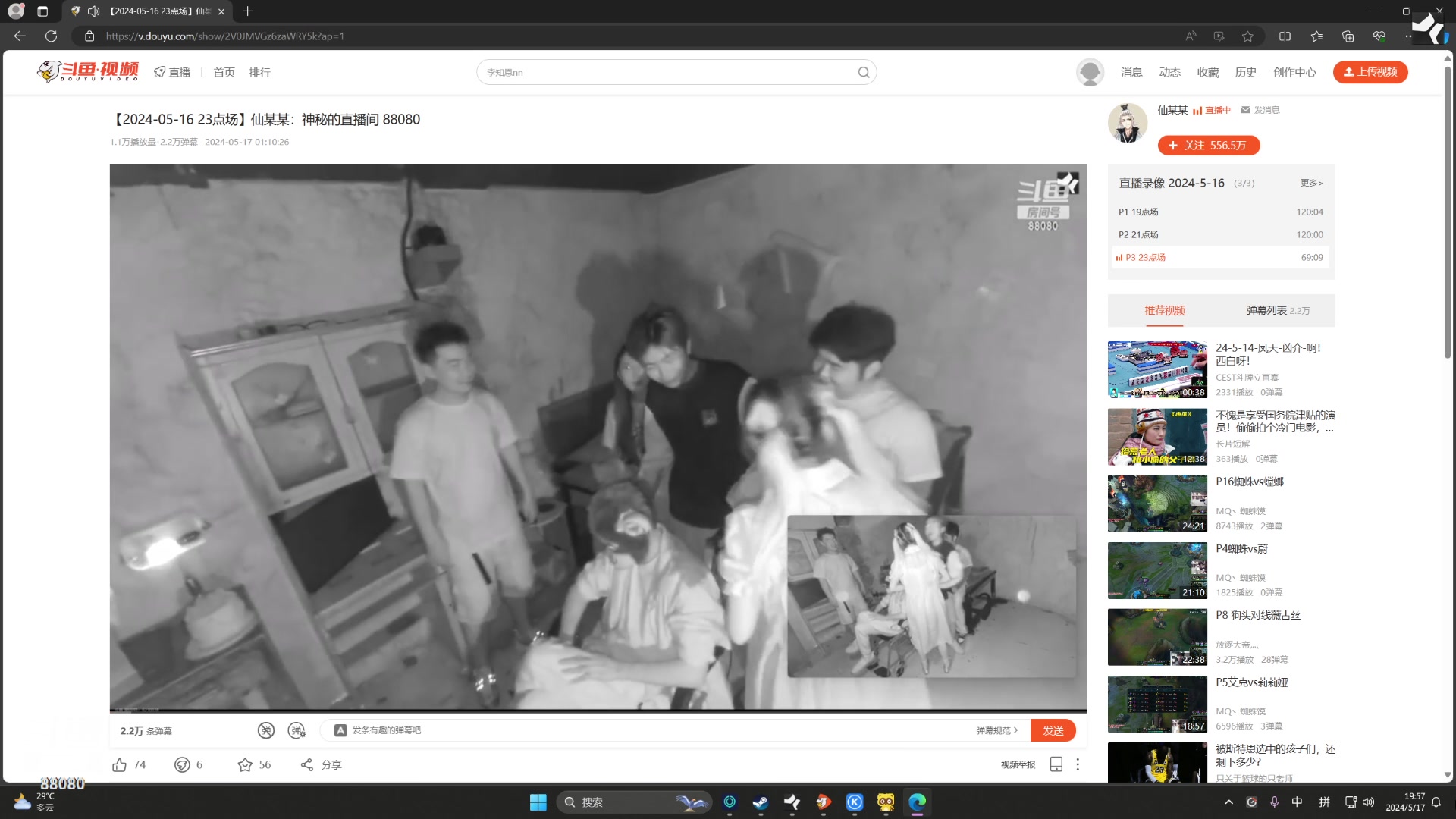Toggle danmaku font style with the A icon
This screenshot has width=1456, height=819.
click(340, 730)
